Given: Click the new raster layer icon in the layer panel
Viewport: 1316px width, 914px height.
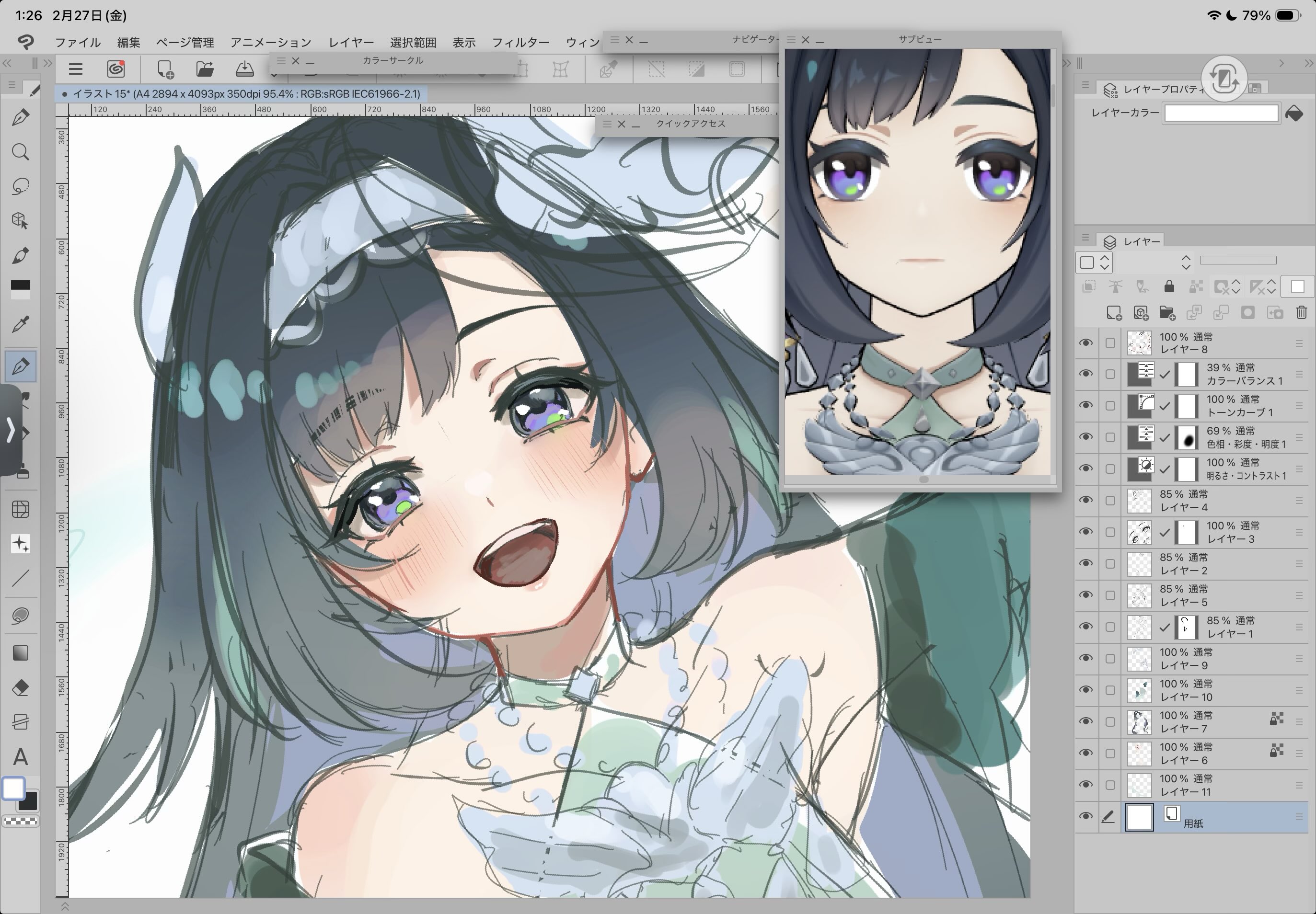Looking at the screenshot, I should coord(1113,313).
